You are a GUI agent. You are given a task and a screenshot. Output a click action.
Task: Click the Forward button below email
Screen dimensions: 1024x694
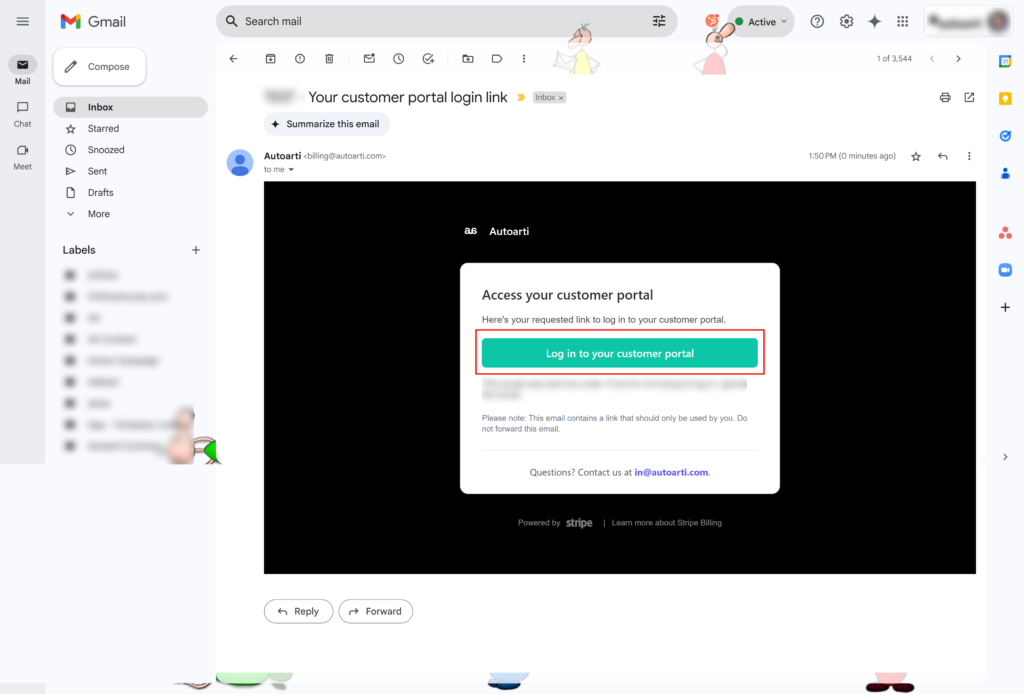tap(376, 611)
